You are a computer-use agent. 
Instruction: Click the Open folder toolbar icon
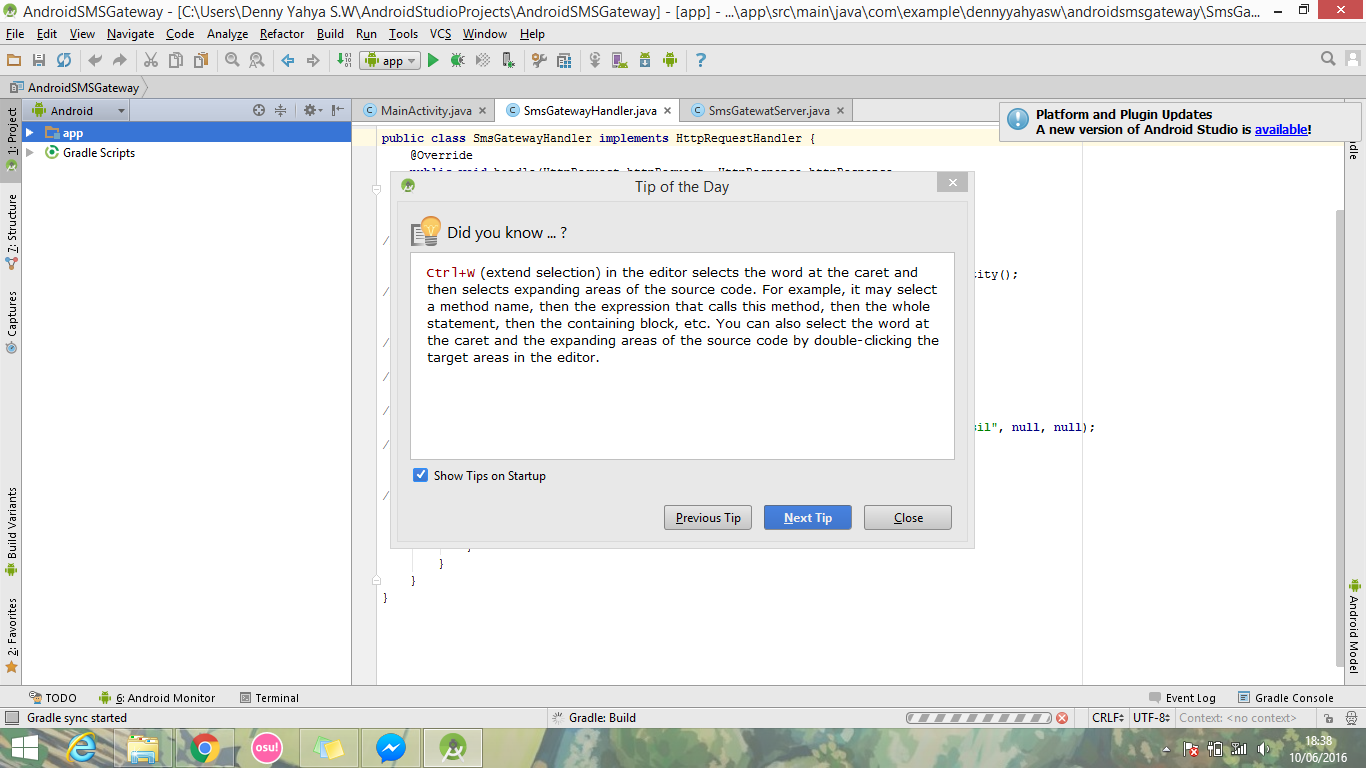click(14, 60)
